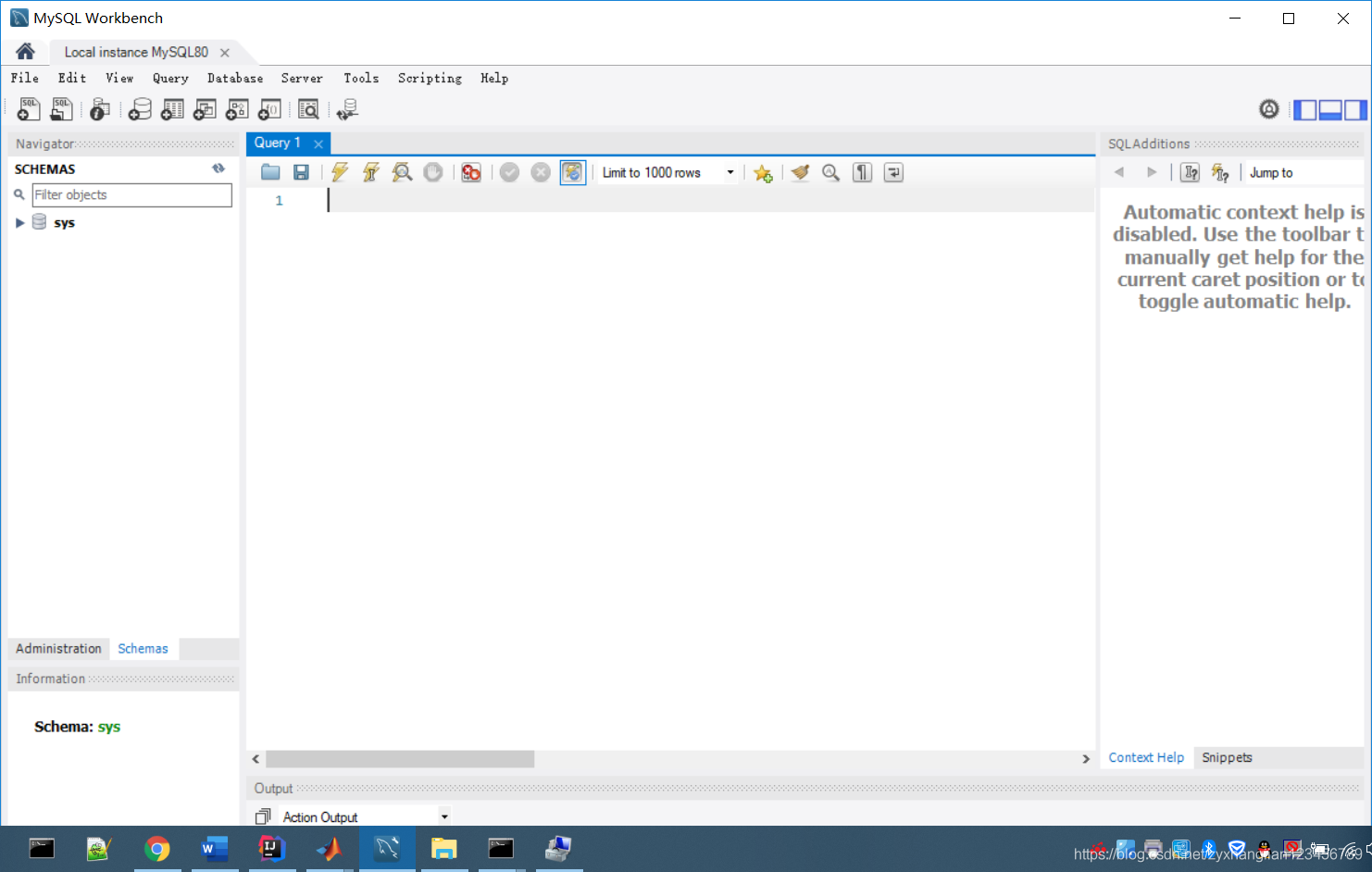Close Local instance MySQL80 connection tab

[x=225, y=53]
